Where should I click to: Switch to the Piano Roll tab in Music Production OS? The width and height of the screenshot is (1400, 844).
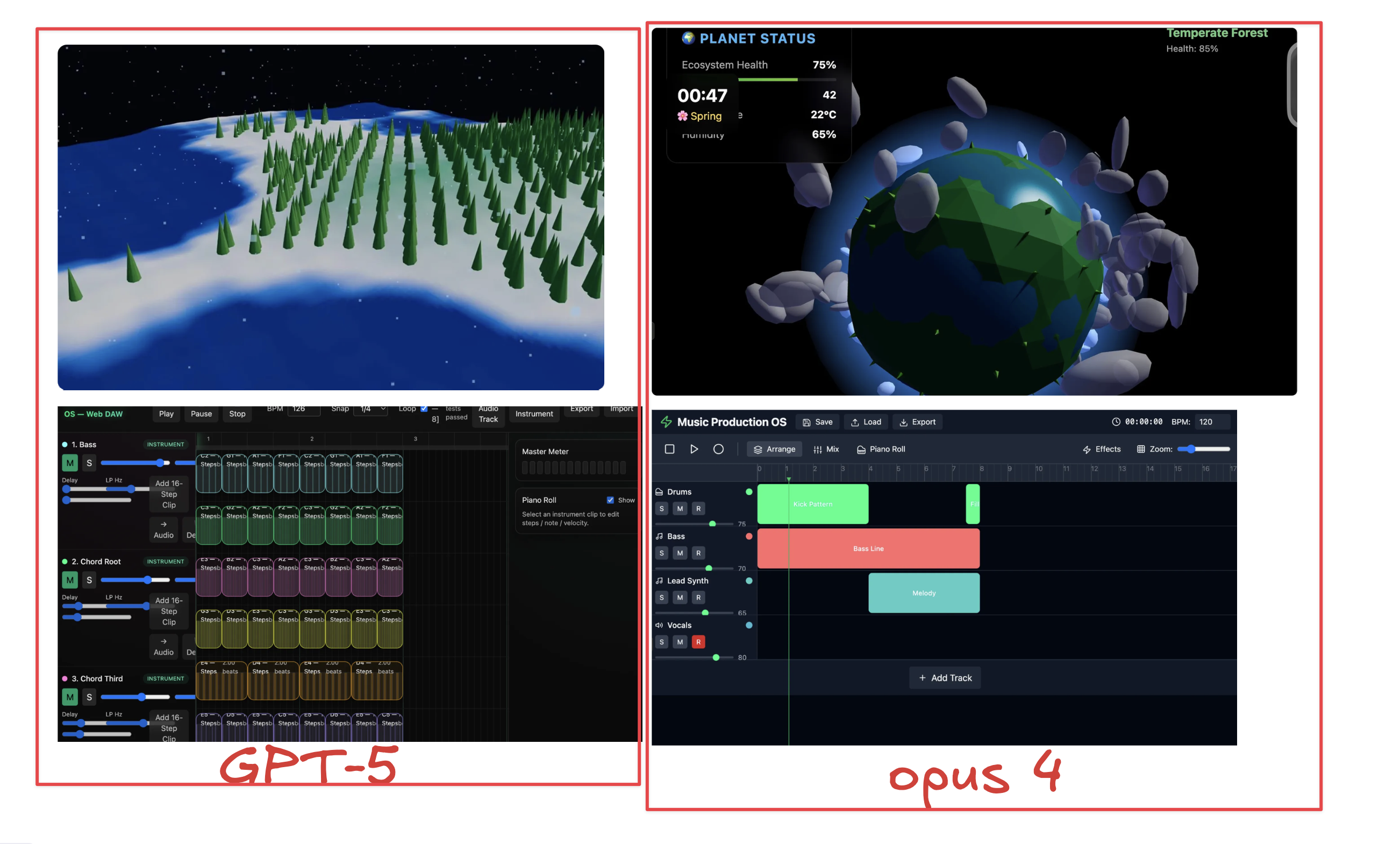click(x=881, y=449)
